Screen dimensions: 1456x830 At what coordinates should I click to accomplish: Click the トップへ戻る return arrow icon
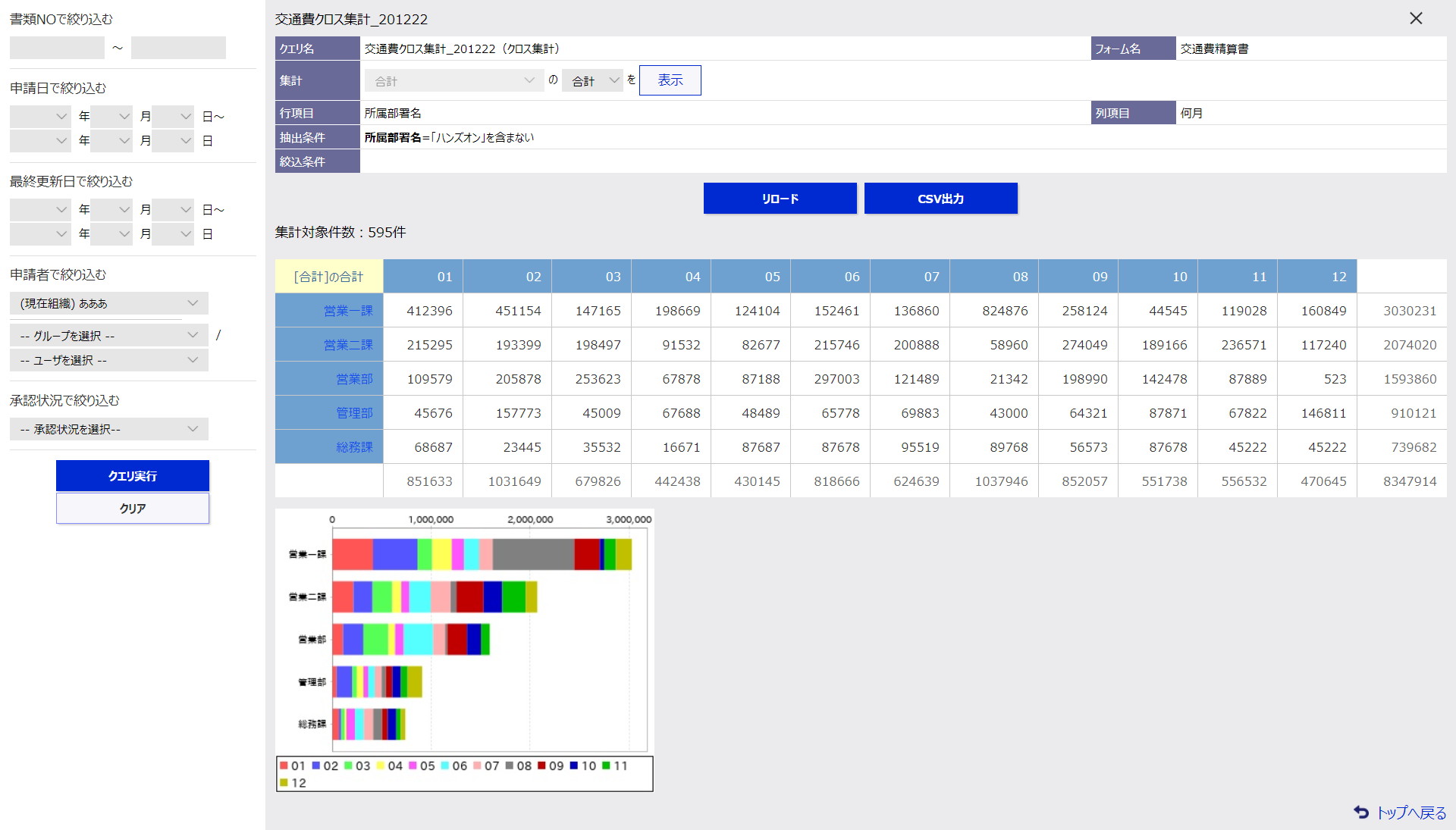(1361, 812)
